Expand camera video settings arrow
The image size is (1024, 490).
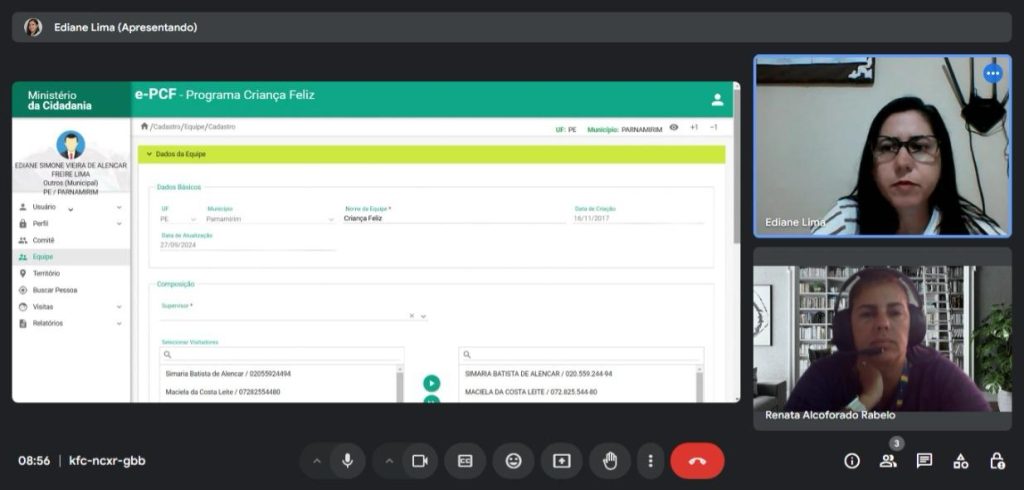390,461
